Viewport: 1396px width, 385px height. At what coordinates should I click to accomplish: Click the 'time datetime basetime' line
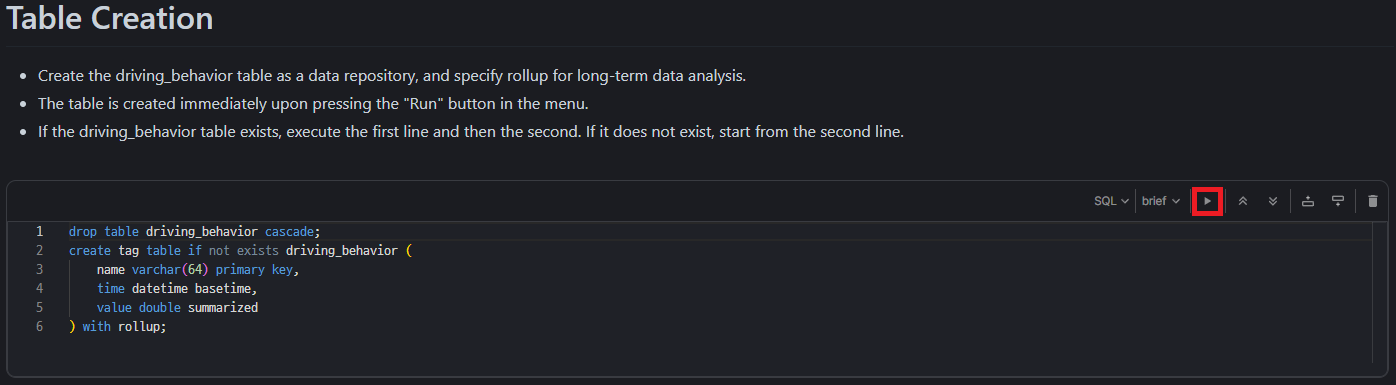(x=177, y=288)
